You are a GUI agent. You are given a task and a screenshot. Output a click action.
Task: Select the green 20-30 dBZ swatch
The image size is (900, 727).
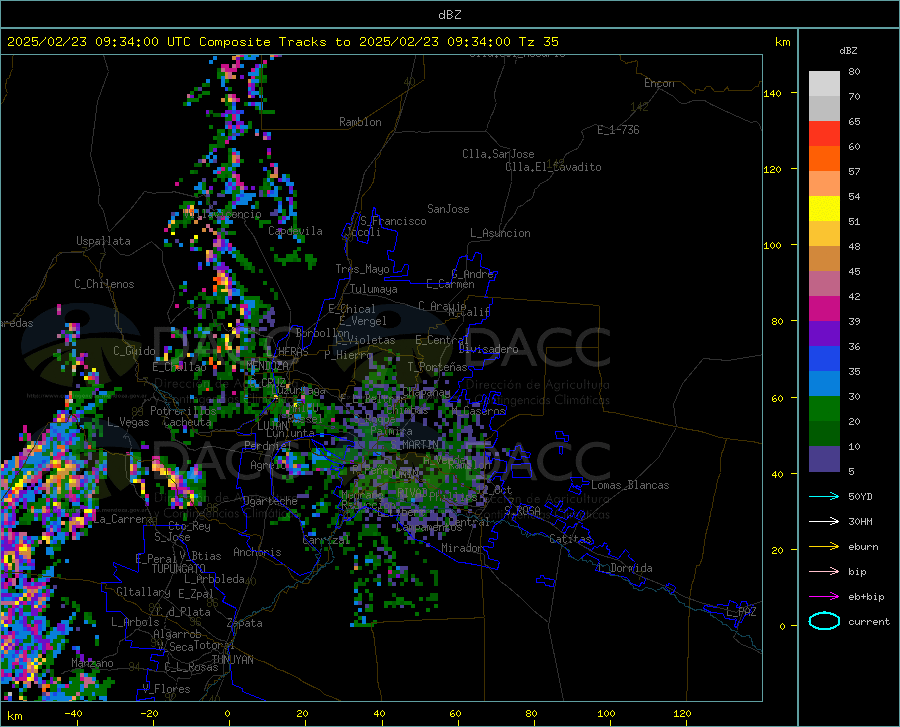pyautogui.click(x=824, y=409)
